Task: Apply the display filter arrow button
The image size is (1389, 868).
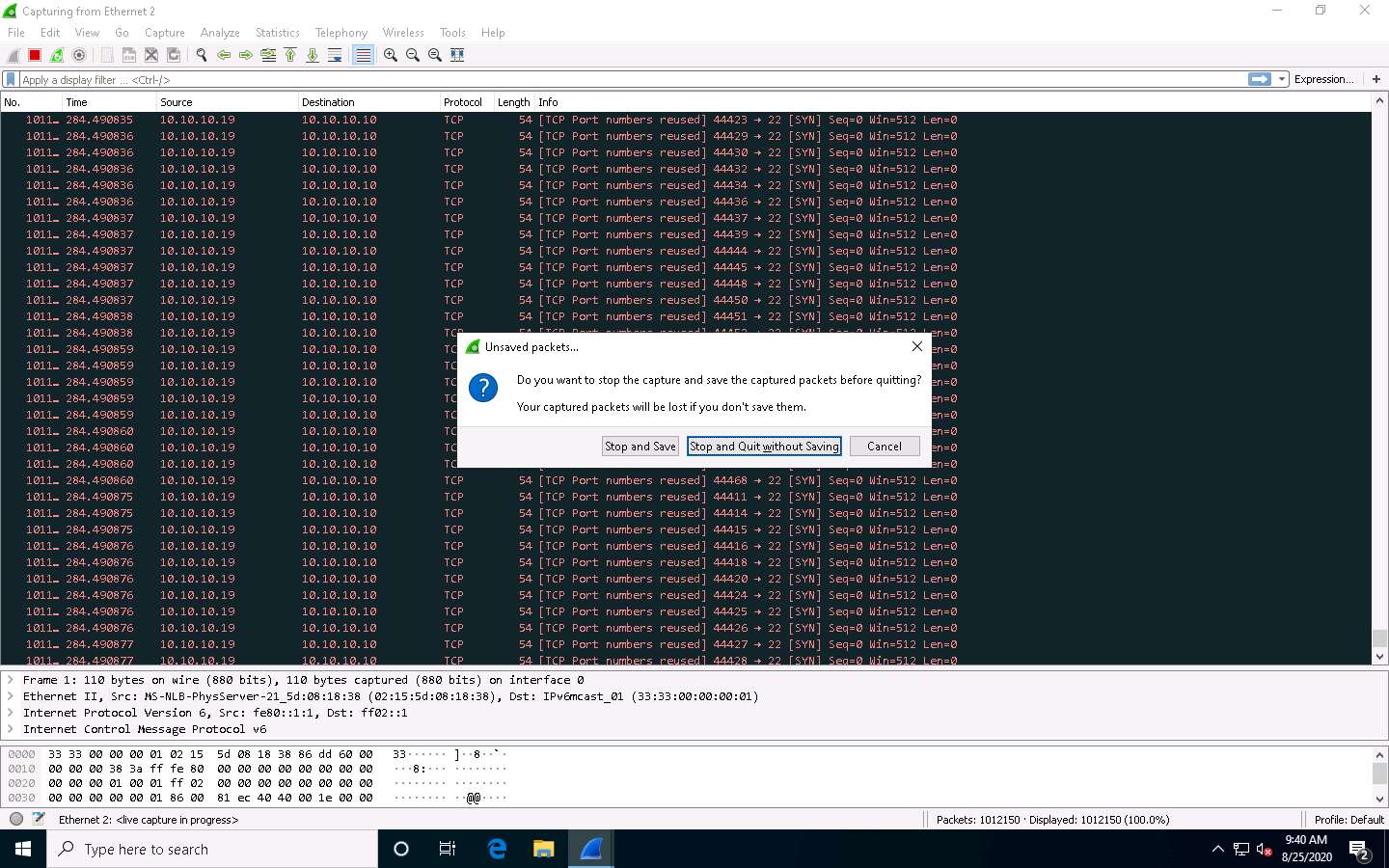Action: tap(1260, 79)
